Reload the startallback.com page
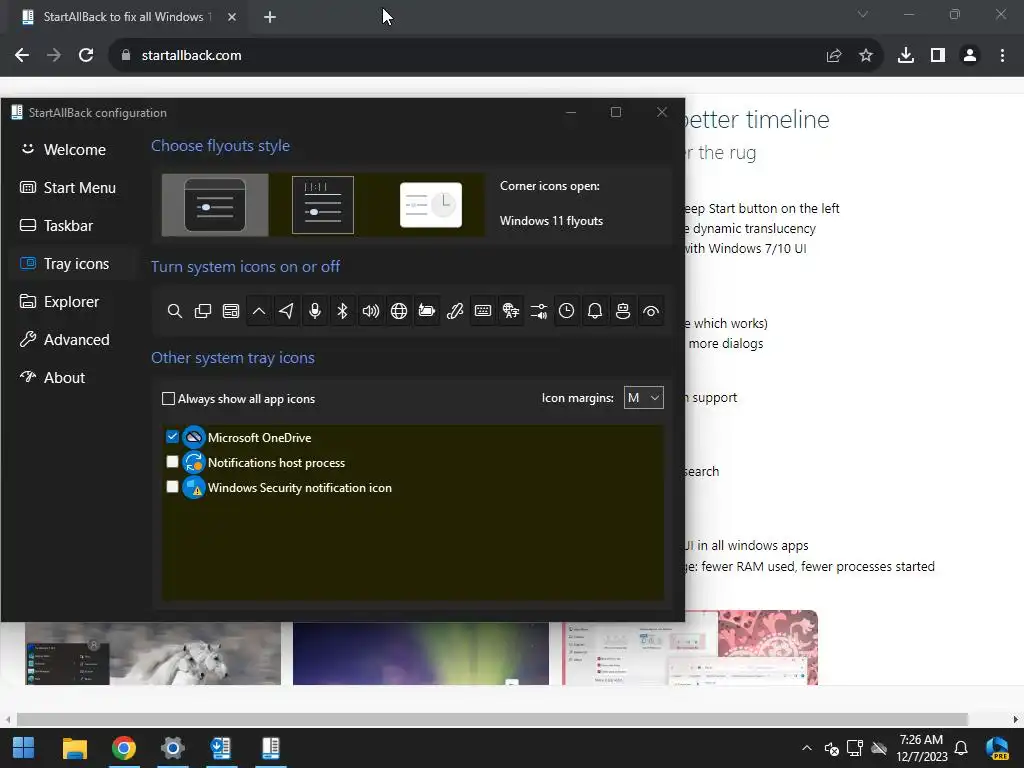 86,56
